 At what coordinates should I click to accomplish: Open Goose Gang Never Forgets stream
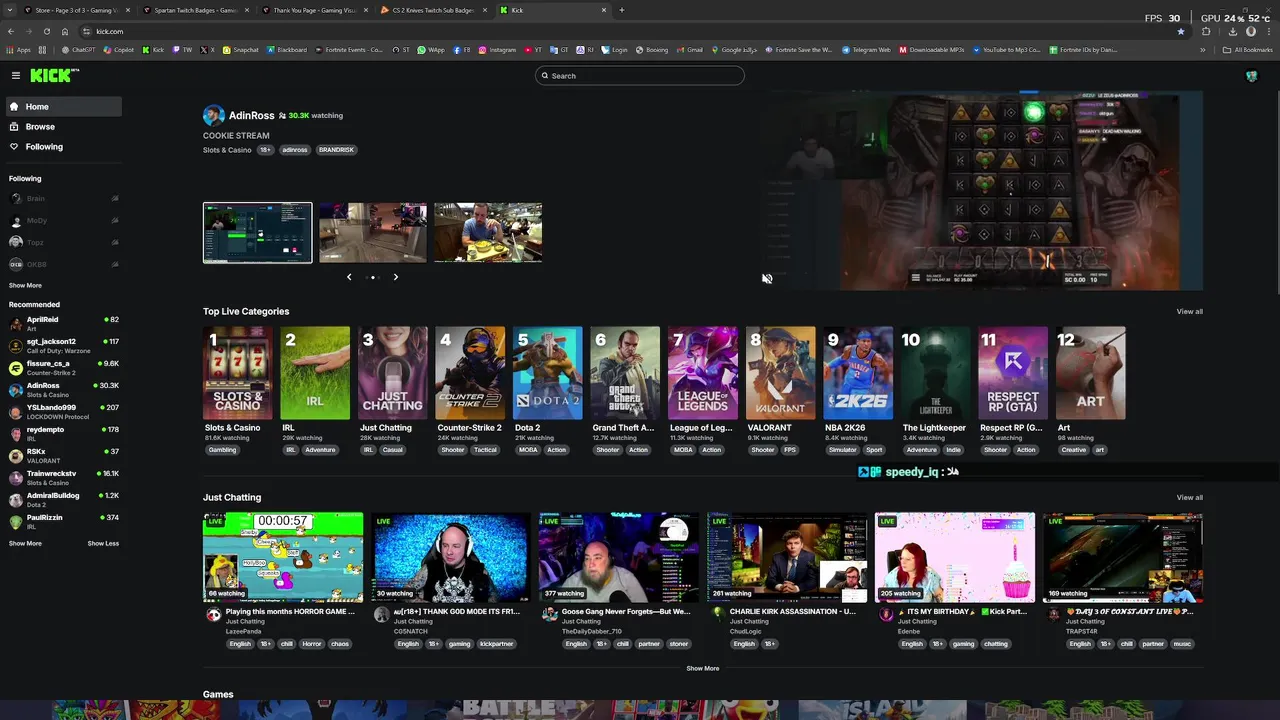pos(619,558)
